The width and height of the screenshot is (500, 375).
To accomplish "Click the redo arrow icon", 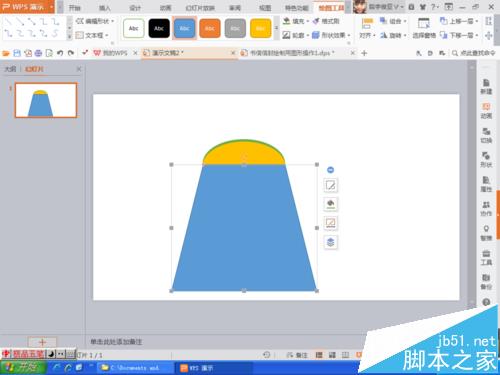I will click(x=71, y=53).
